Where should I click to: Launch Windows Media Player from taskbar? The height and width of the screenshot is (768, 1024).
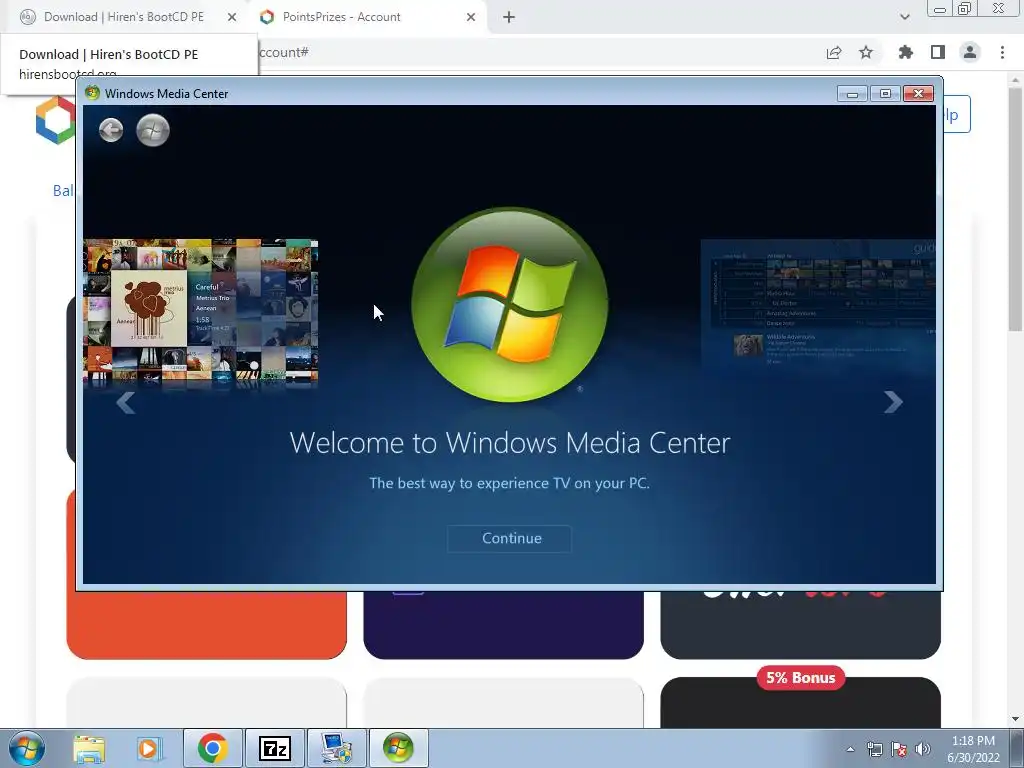coord(150,748)
